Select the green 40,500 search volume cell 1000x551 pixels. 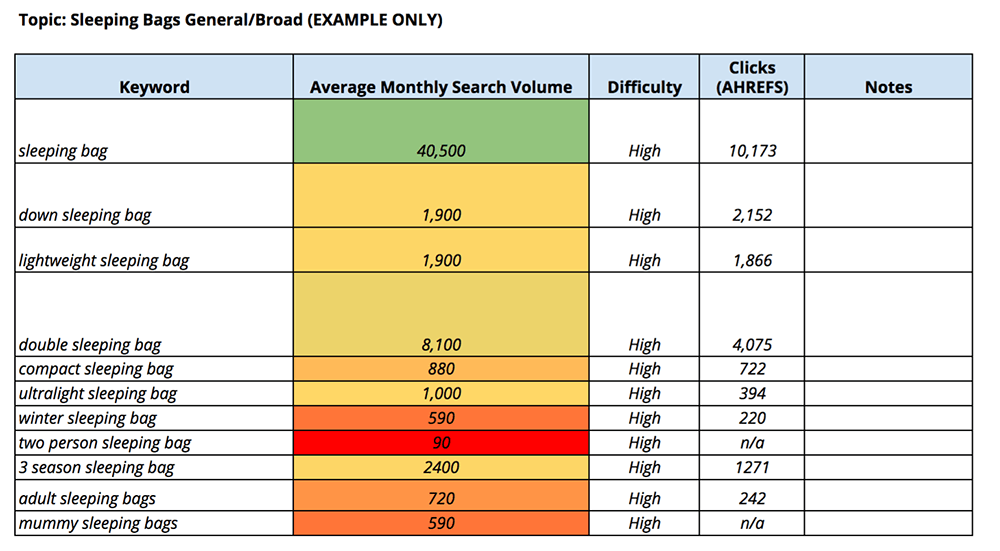441,132
